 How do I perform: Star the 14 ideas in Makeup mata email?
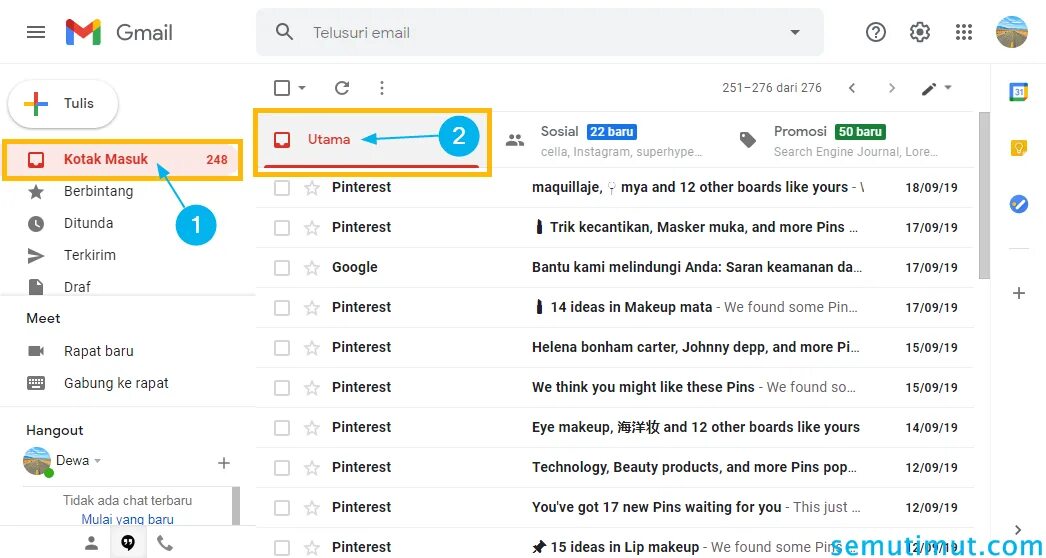pos(312,308)
